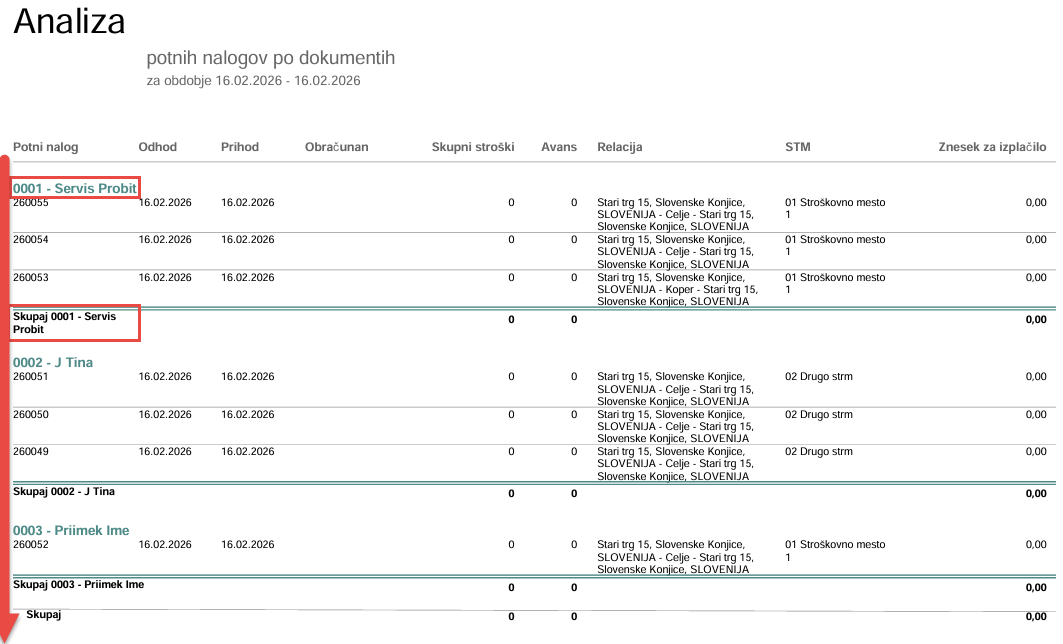Click the Potni nalog column header
This screenshot has width=1063, height=644.
(x=45, y=147)
